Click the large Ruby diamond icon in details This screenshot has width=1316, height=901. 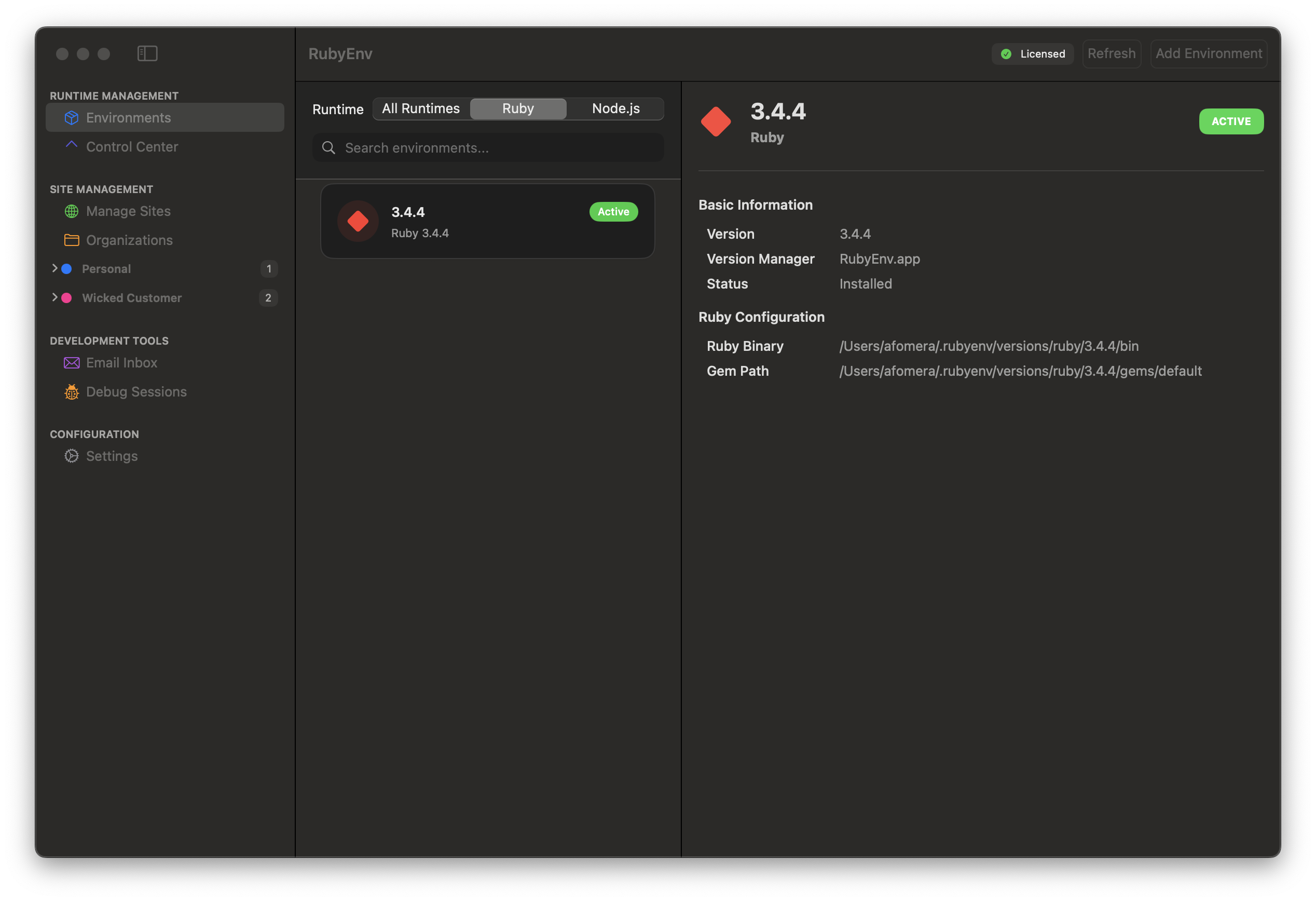[716, 122]
